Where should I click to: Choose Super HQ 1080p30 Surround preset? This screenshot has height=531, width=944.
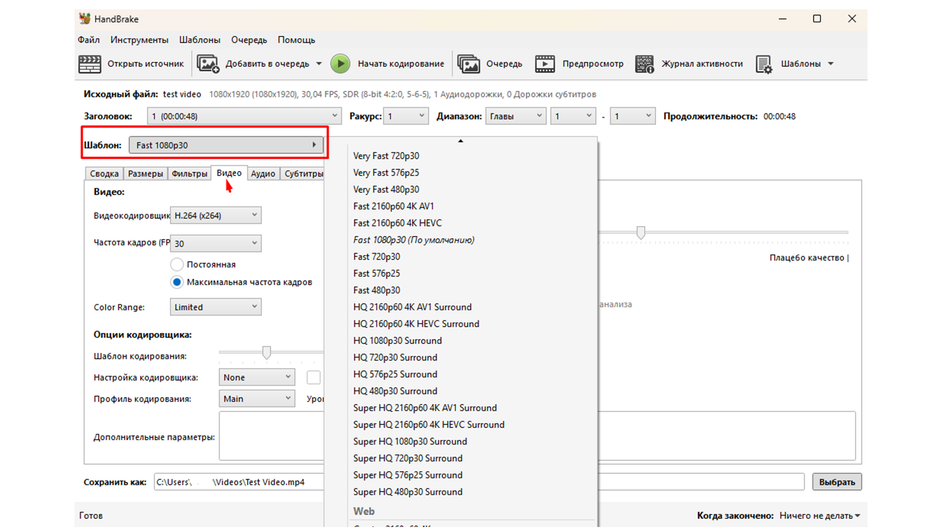click(410, 442)
